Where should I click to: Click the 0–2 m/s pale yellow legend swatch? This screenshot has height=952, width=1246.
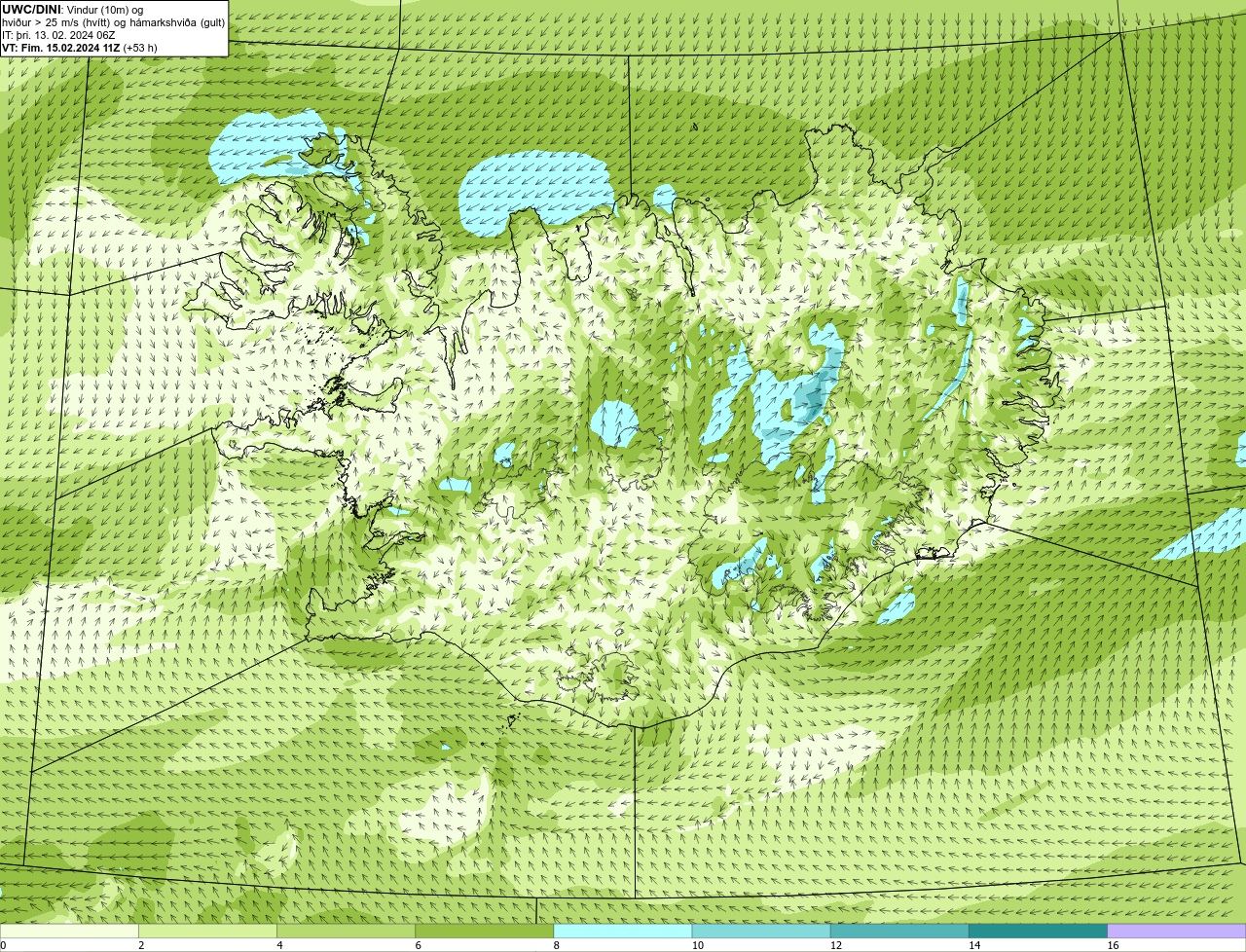tap(69, 932)
